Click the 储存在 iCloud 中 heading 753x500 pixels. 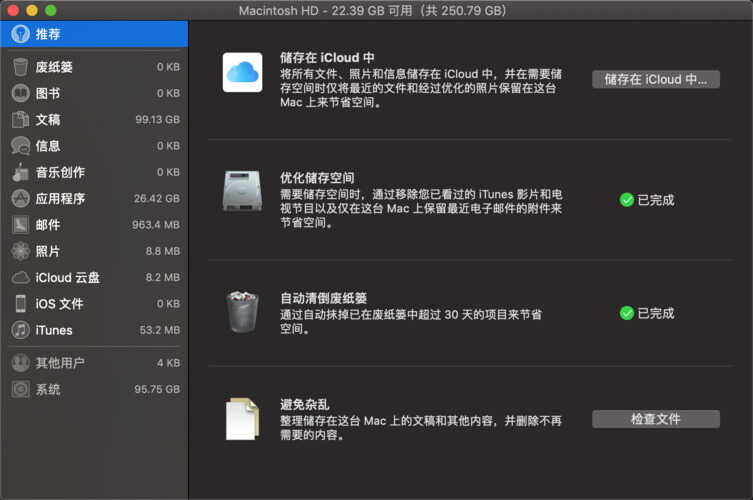(x=327, y=58)
